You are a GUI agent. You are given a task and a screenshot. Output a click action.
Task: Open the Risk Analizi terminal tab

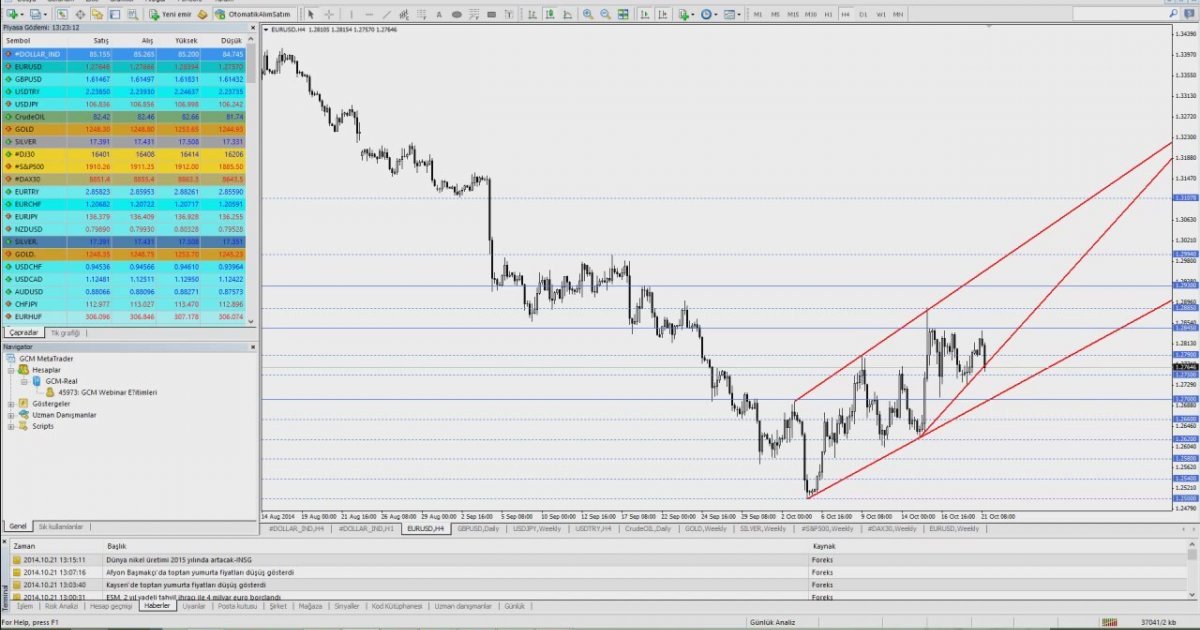(x=60, y=606)
